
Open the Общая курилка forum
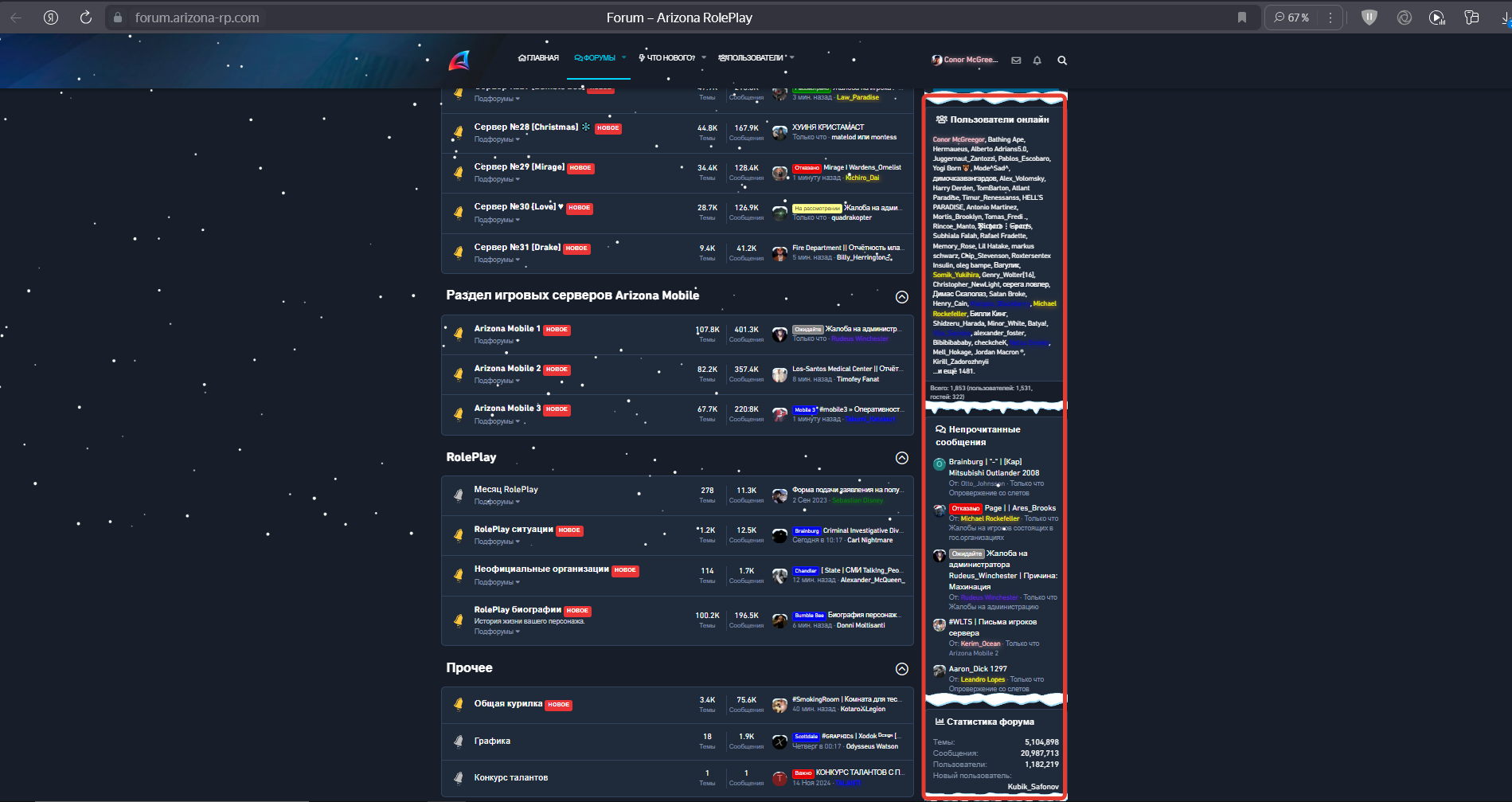tap(508, 703)
